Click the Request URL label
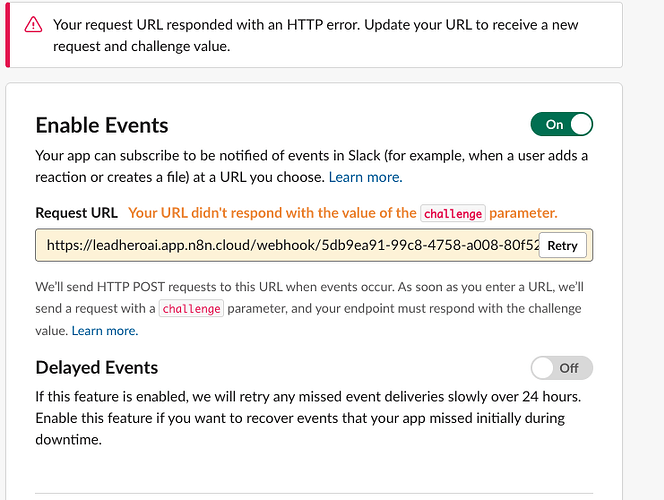This screenshot has height=500, width=664. [77, 213]
